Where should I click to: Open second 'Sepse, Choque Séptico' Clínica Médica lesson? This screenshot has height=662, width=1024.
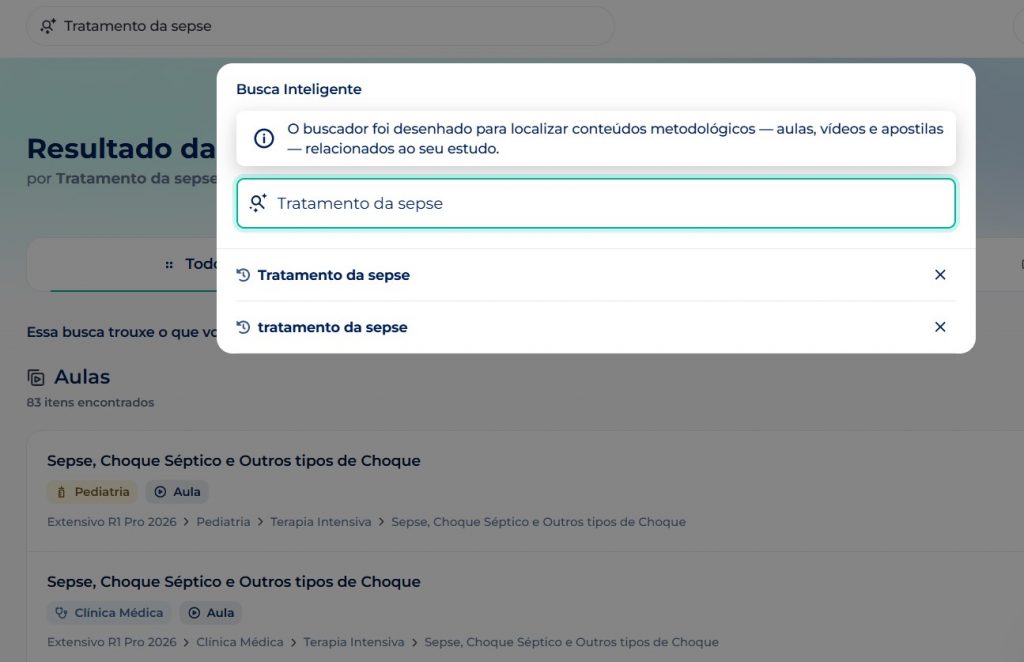(234, 582)
